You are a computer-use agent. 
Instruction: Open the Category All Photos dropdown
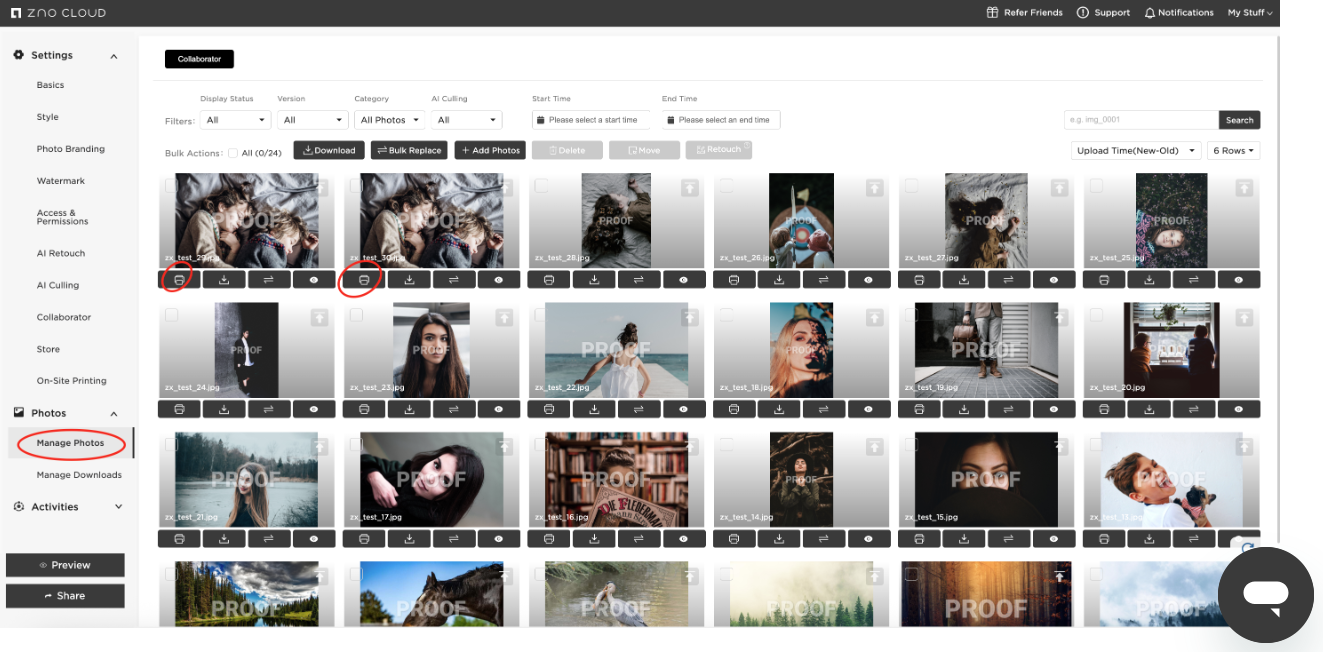click(390, 120)
